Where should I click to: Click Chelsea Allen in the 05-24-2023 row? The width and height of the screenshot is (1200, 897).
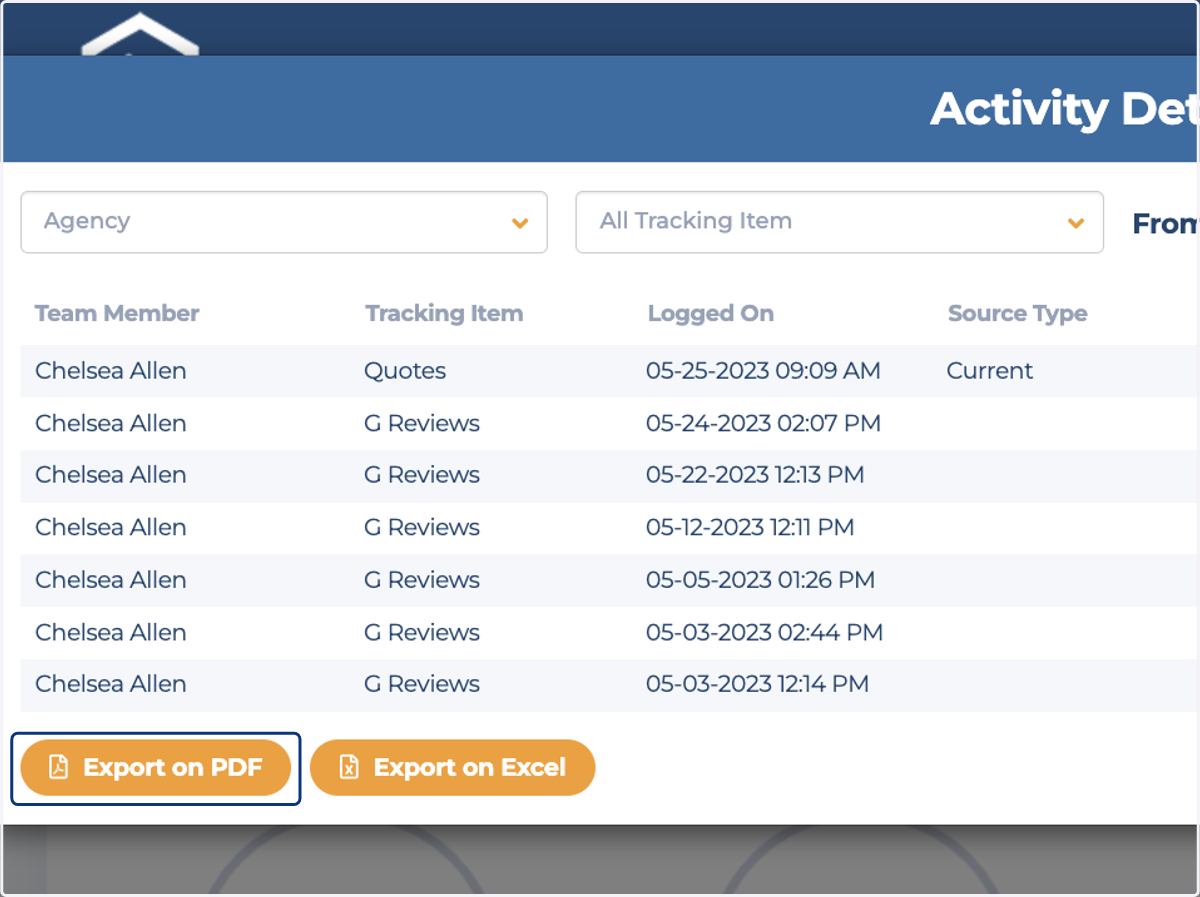pos(111,424)
